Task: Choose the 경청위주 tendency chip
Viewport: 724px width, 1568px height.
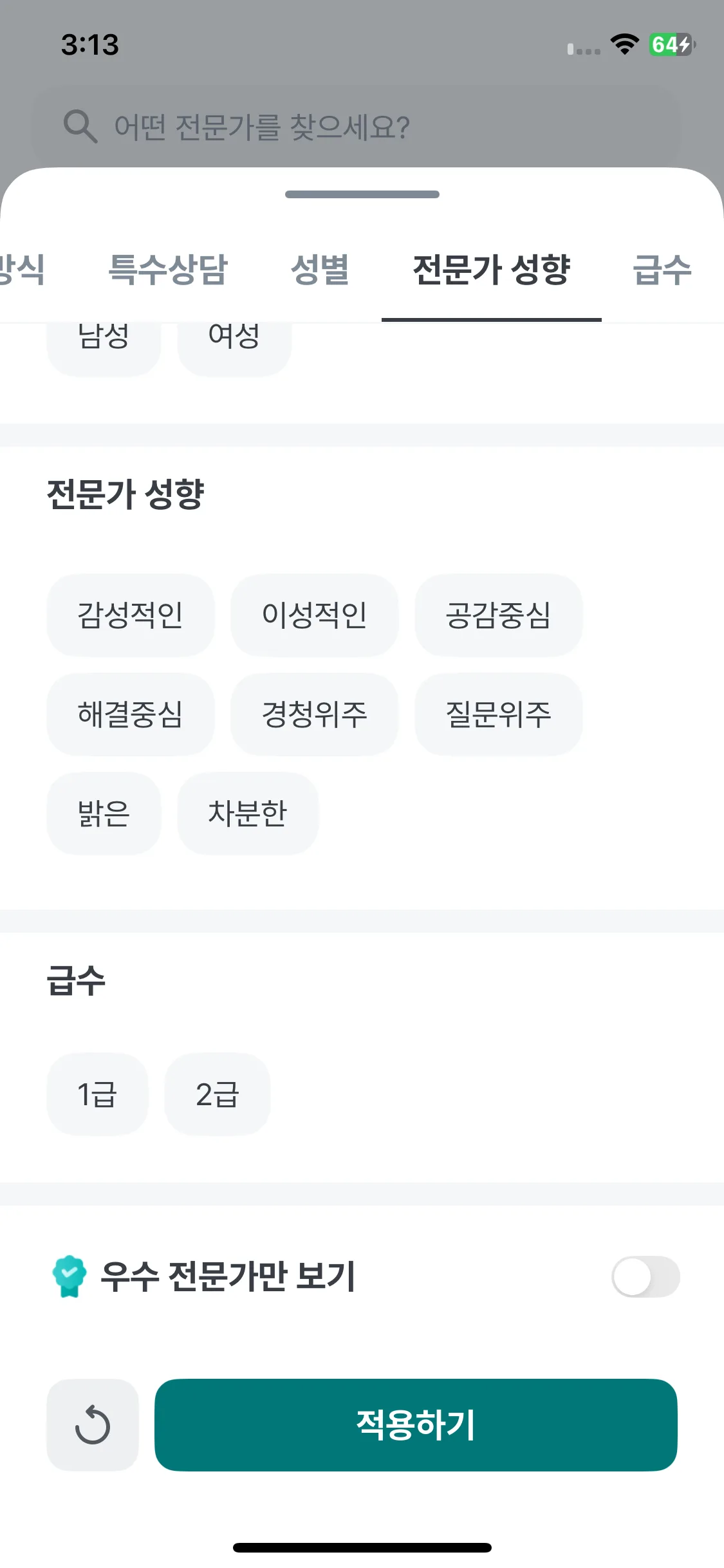Action: [x=315, y=714]
